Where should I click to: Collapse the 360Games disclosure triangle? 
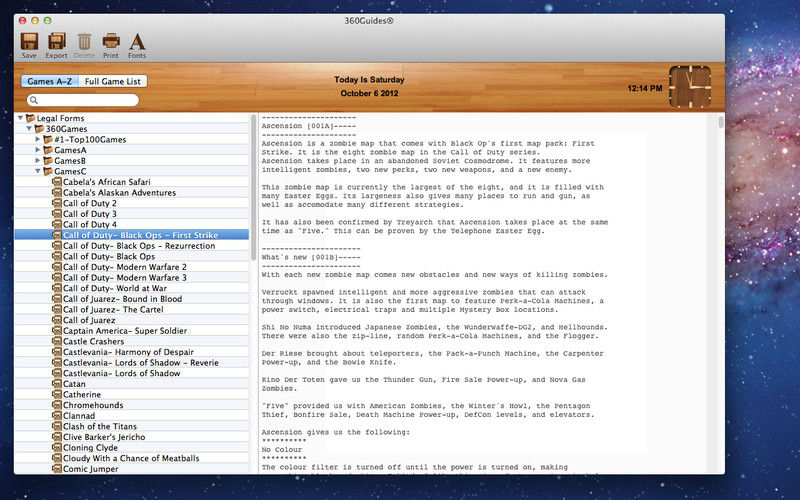[x=29, y=129]
